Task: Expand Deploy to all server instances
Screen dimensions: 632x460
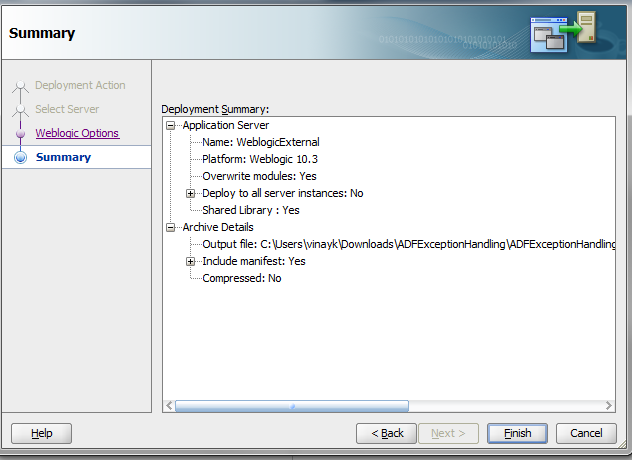Action: [190, 194]
